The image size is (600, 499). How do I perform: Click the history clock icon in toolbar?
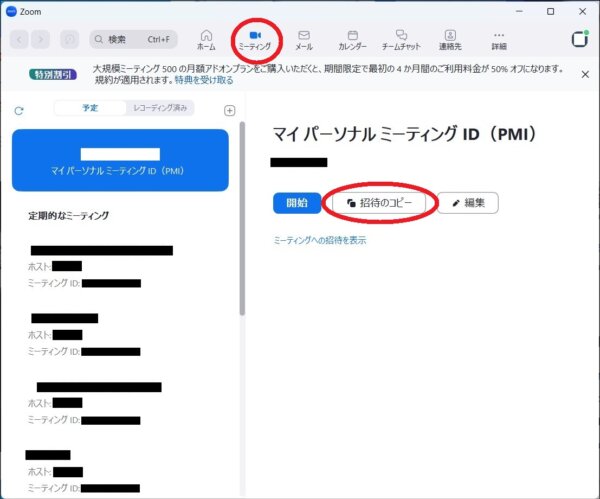[x=70, y=40]
